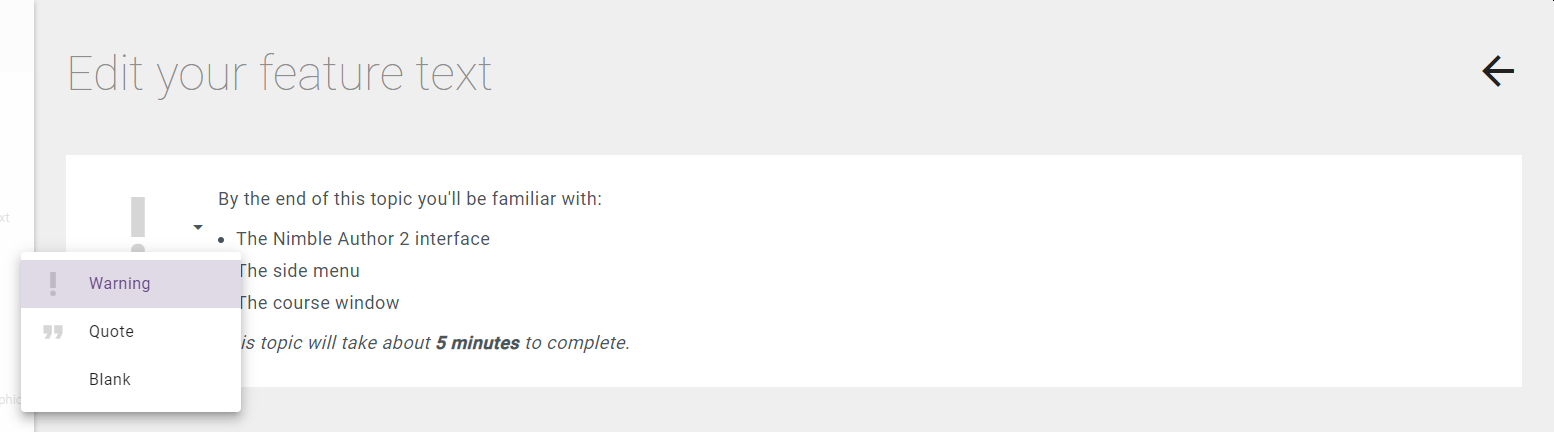Click 'The side menu' bullet text

[298, 271]
